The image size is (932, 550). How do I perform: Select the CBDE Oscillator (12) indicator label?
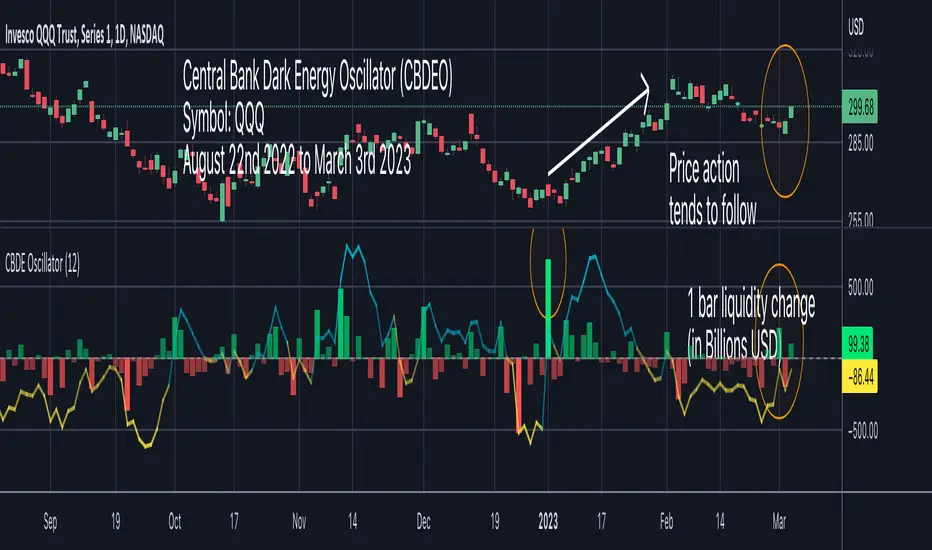tap(42, 263)
